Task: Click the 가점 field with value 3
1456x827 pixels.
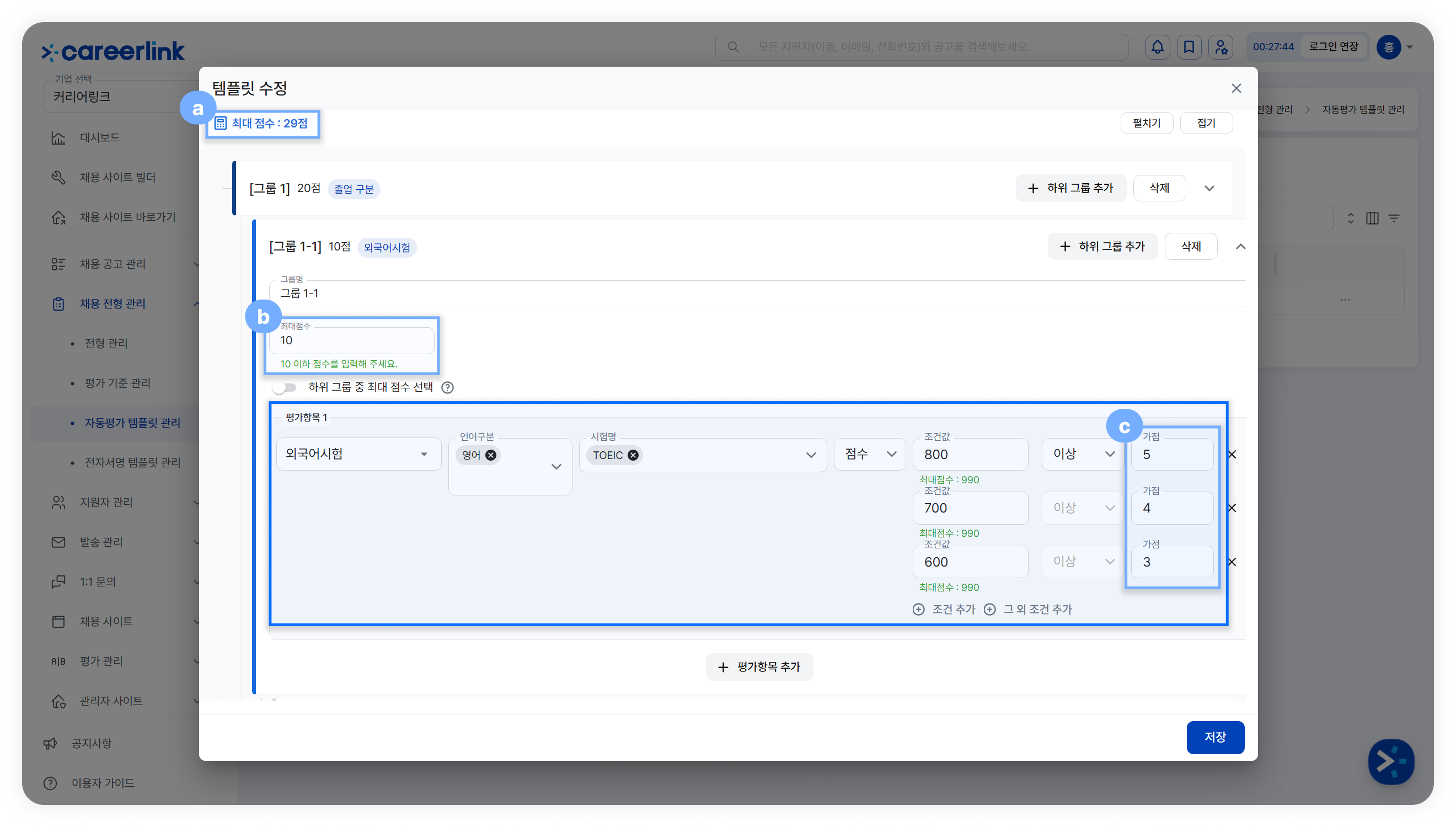Action: pos(1172,562)
